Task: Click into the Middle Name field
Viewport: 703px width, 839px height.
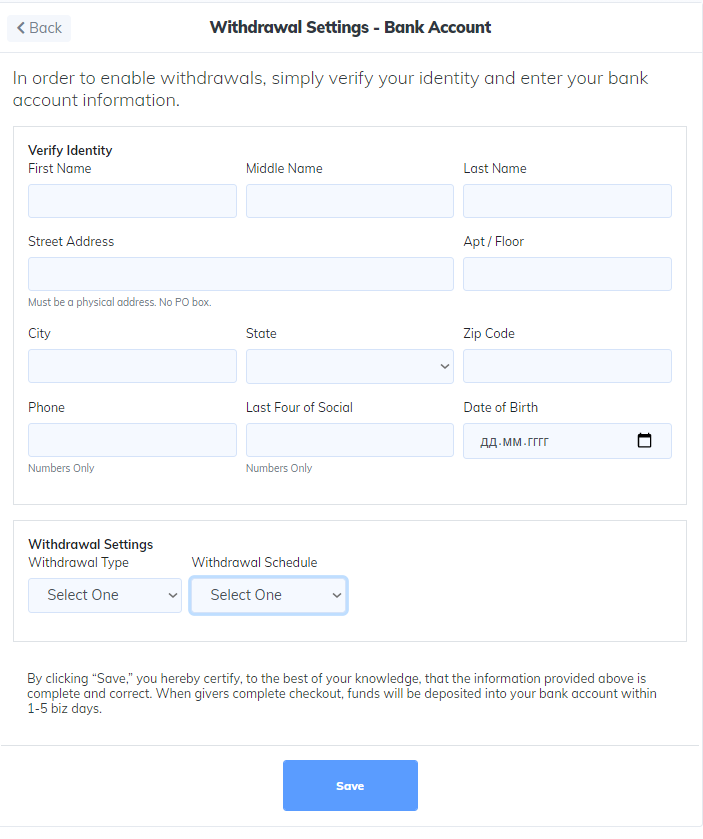Action: (x=349, y=201)
